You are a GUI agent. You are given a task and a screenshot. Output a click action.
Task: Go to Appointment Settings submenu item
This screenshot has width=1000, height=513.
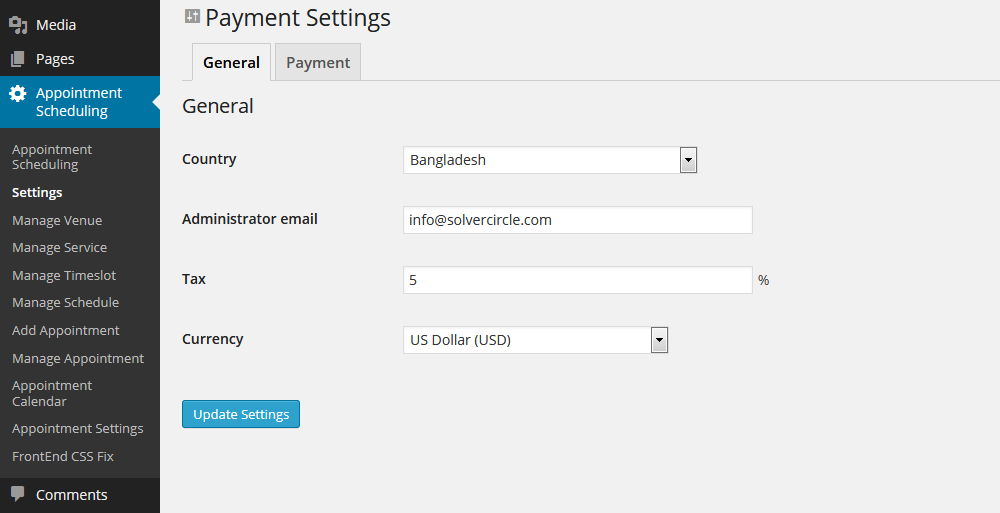pos(77,429)
